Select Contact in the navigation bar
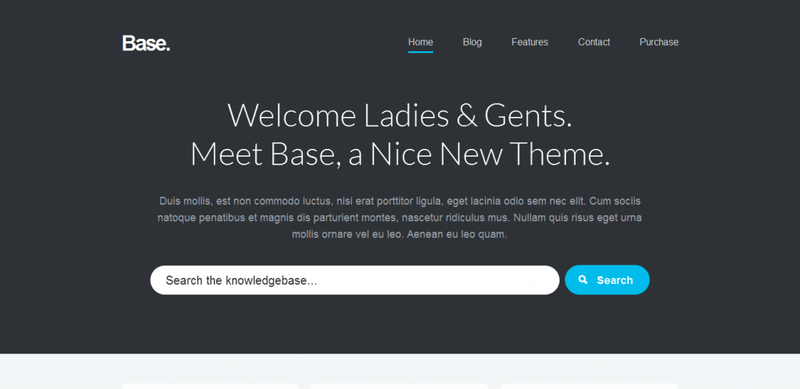 click(x=593, y=42)
